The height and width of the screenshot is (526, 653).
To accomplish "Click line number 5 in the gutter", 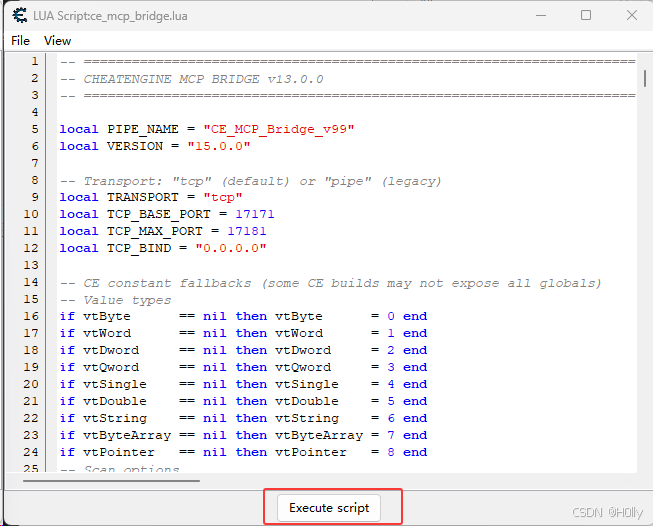I will pos(35,129).
